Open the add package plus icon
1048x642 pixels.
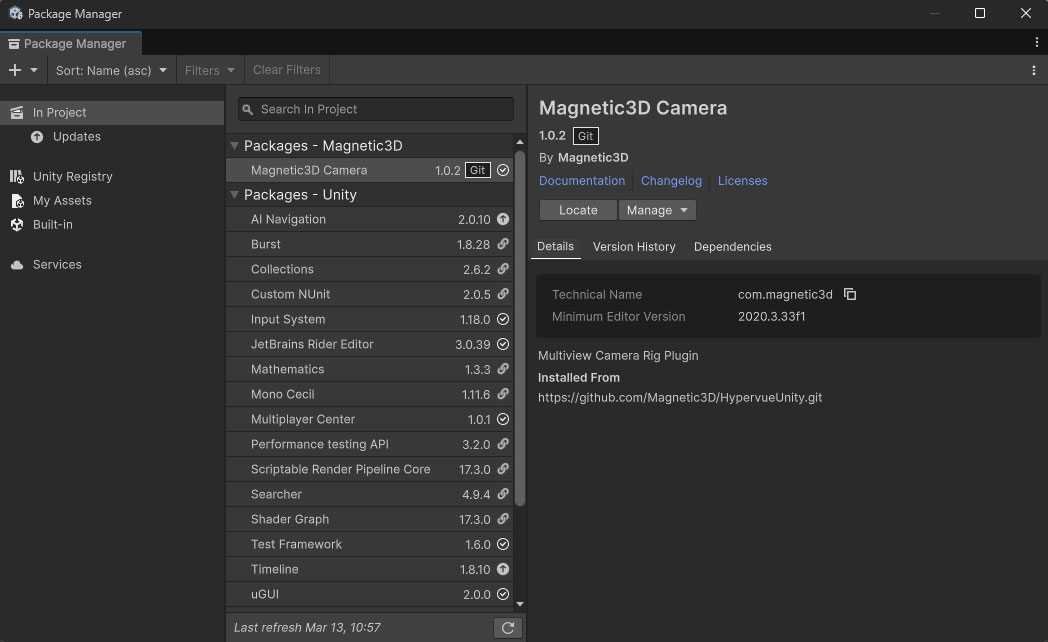pos(14,70)
